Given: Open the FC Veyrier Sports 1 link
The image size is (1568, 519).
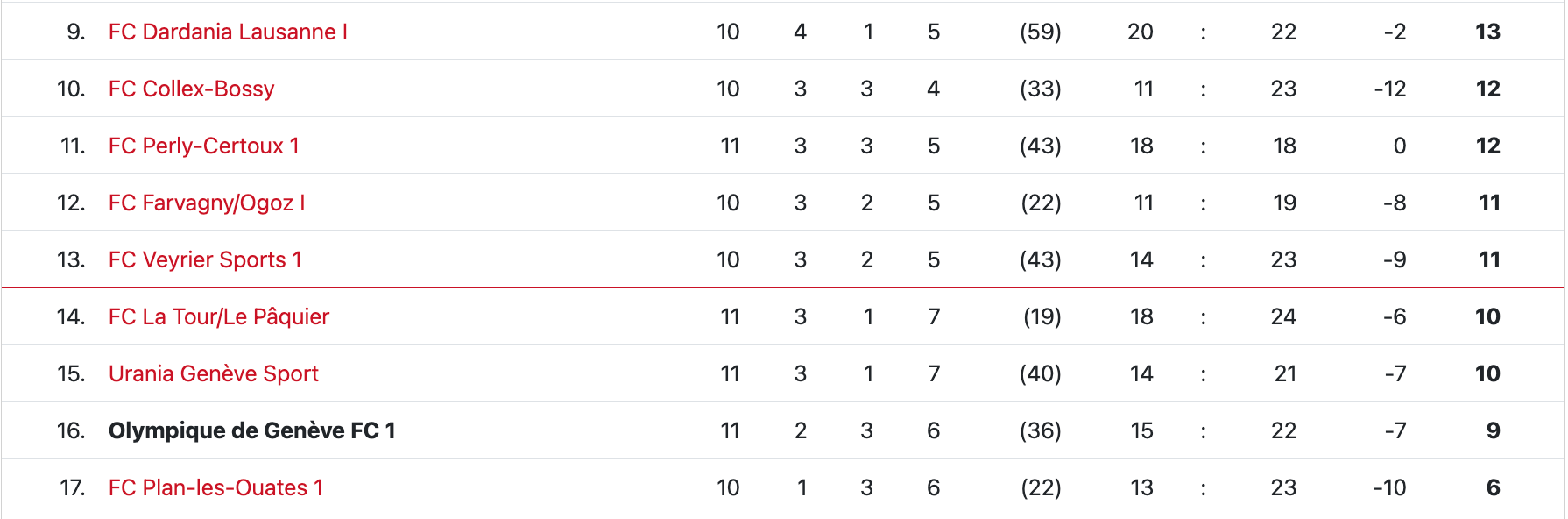Looking at the screenshot, I should point(205,260).
